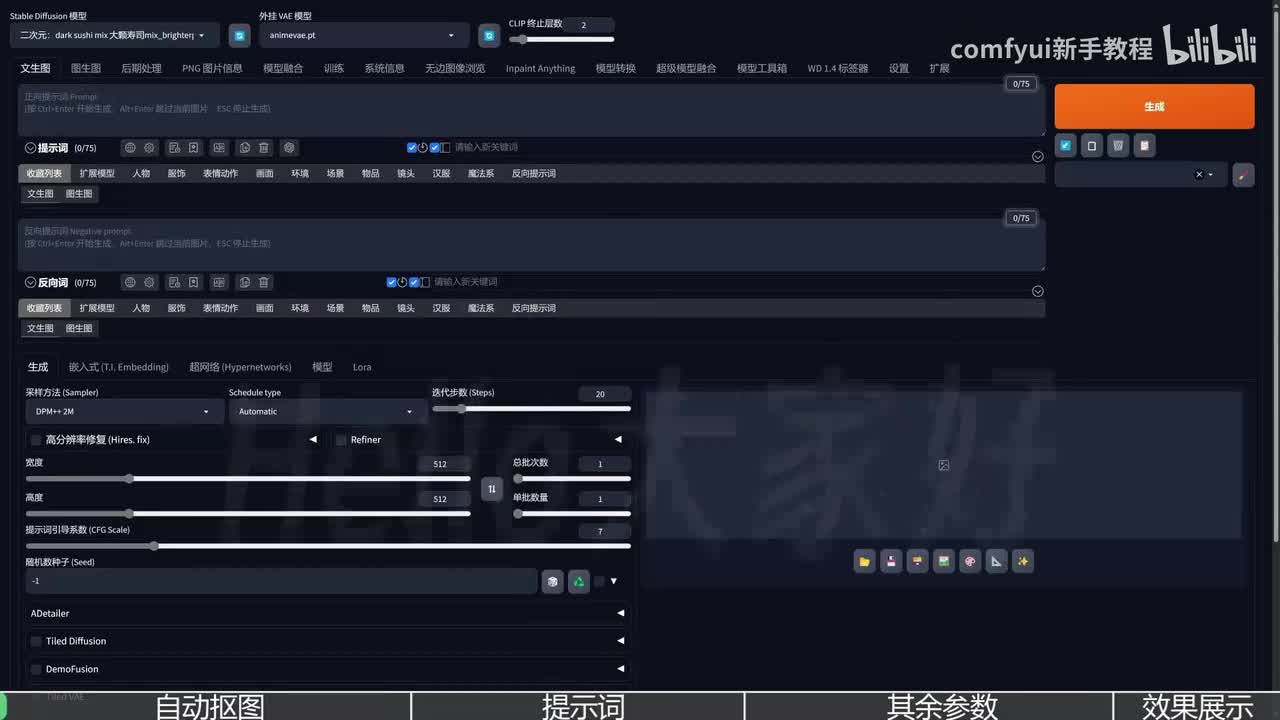Adjust the 迭代步数 (Steps) slider
The height and width of the screenshot is (720, 1280).
[531, 408]
